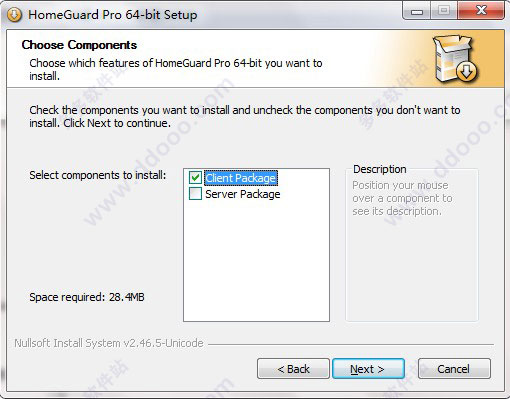Select the highlighted Client Package label

(241, 178)
